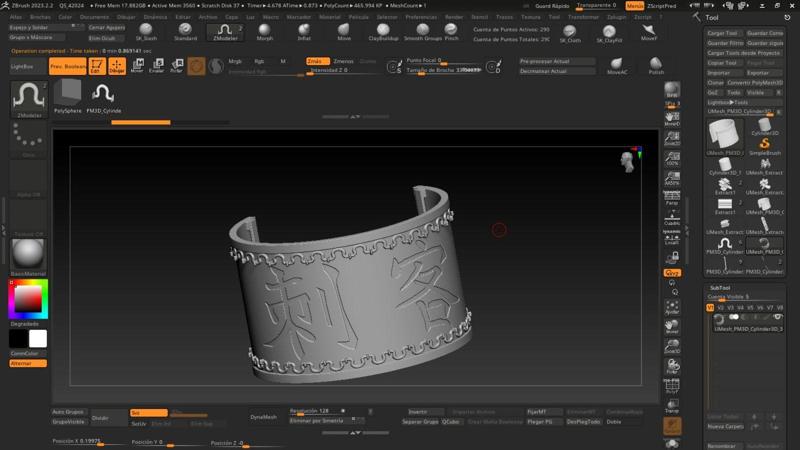Click the Zoom 100% view button
Viewport: 800px width, 450px height.
click(672, 158)
